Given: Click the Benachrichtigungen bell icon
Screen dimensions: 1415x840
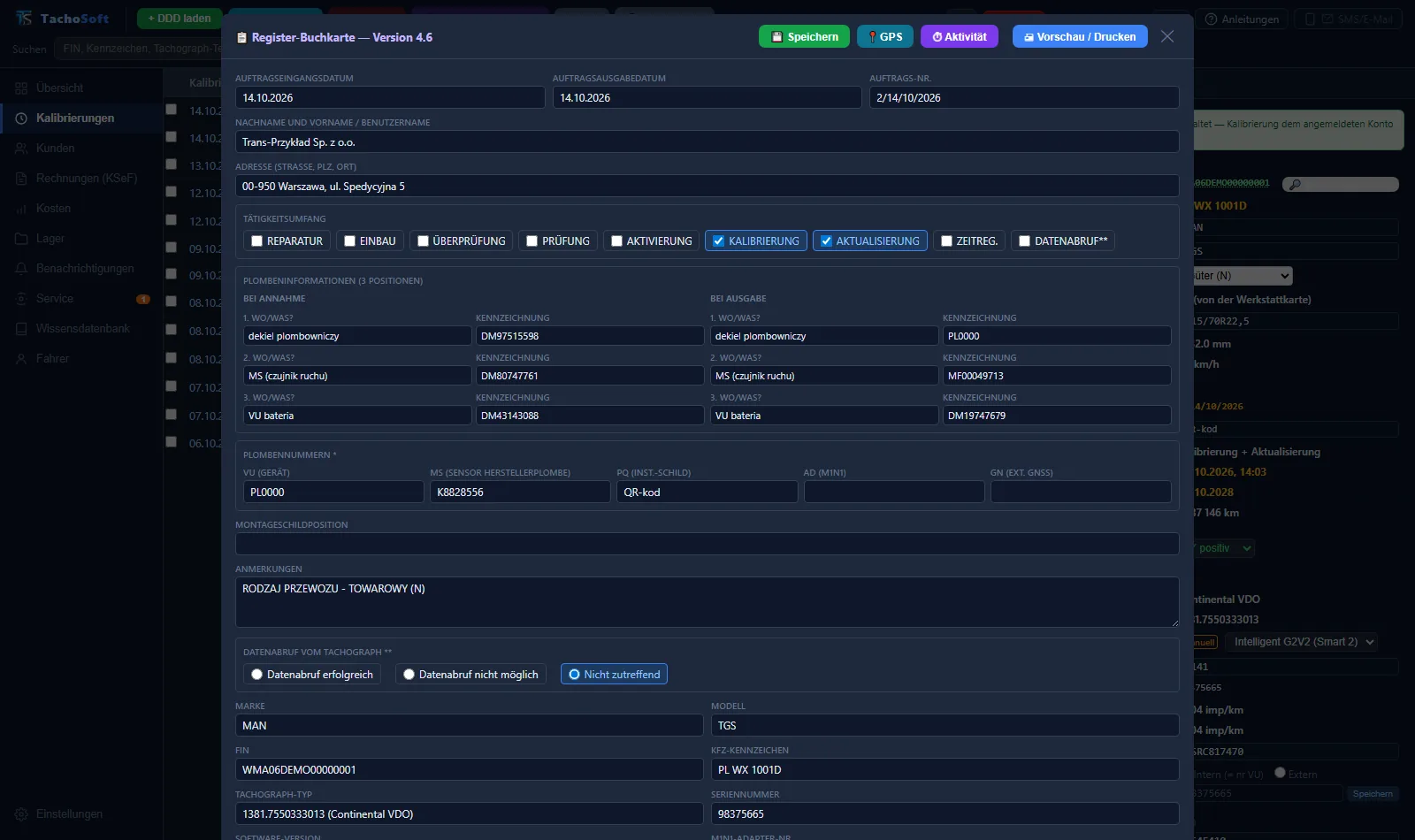Looking at the screenshot, I should pyautogui.click(x=21, y=269).
